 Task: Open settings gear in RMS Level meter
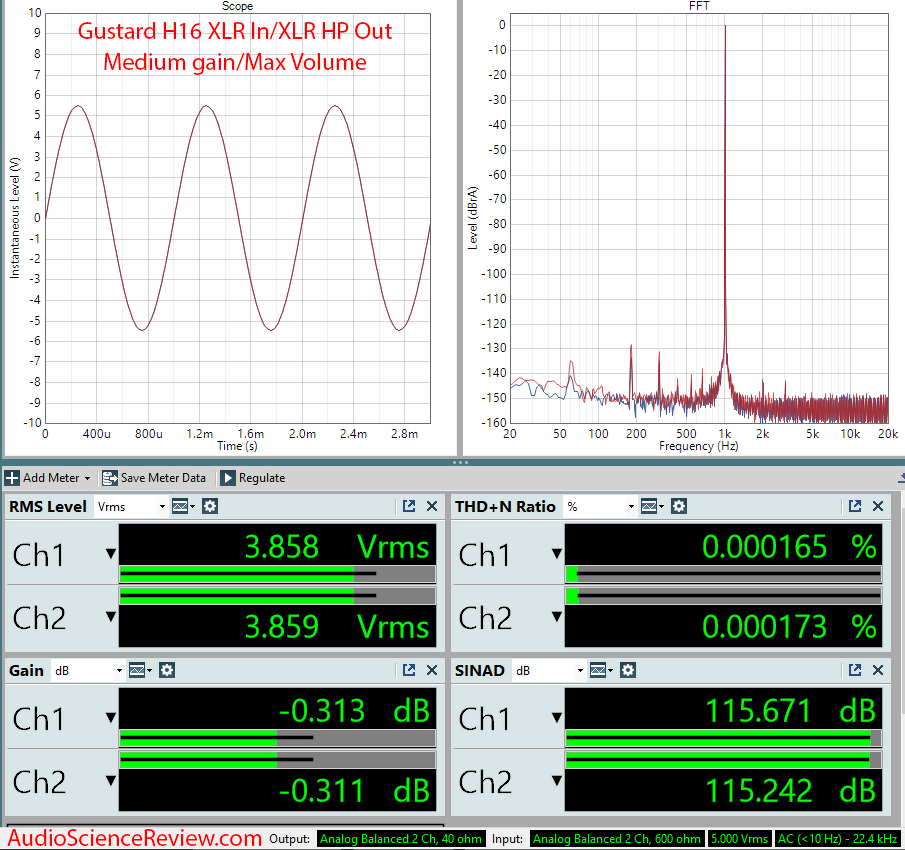(210, 507)
